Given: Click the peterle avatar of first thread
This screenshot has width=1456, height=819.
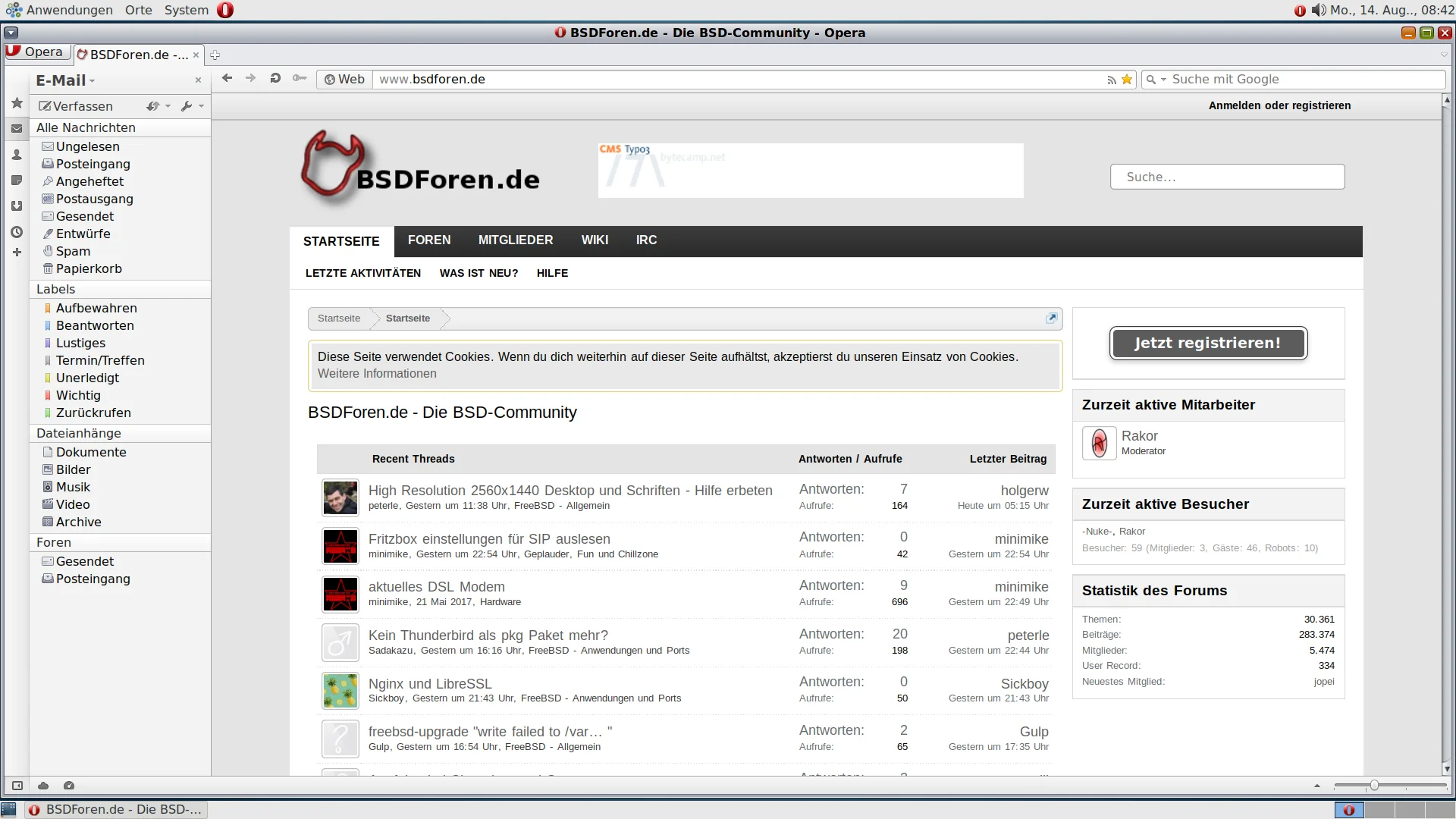Looking at the screenshot, I should click(x=340, y=498).
